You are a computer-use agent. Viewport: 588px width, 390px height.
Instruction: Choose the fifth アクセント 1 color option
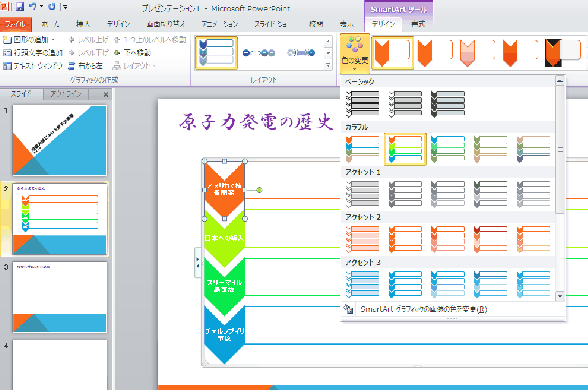[x=533, y=194]
